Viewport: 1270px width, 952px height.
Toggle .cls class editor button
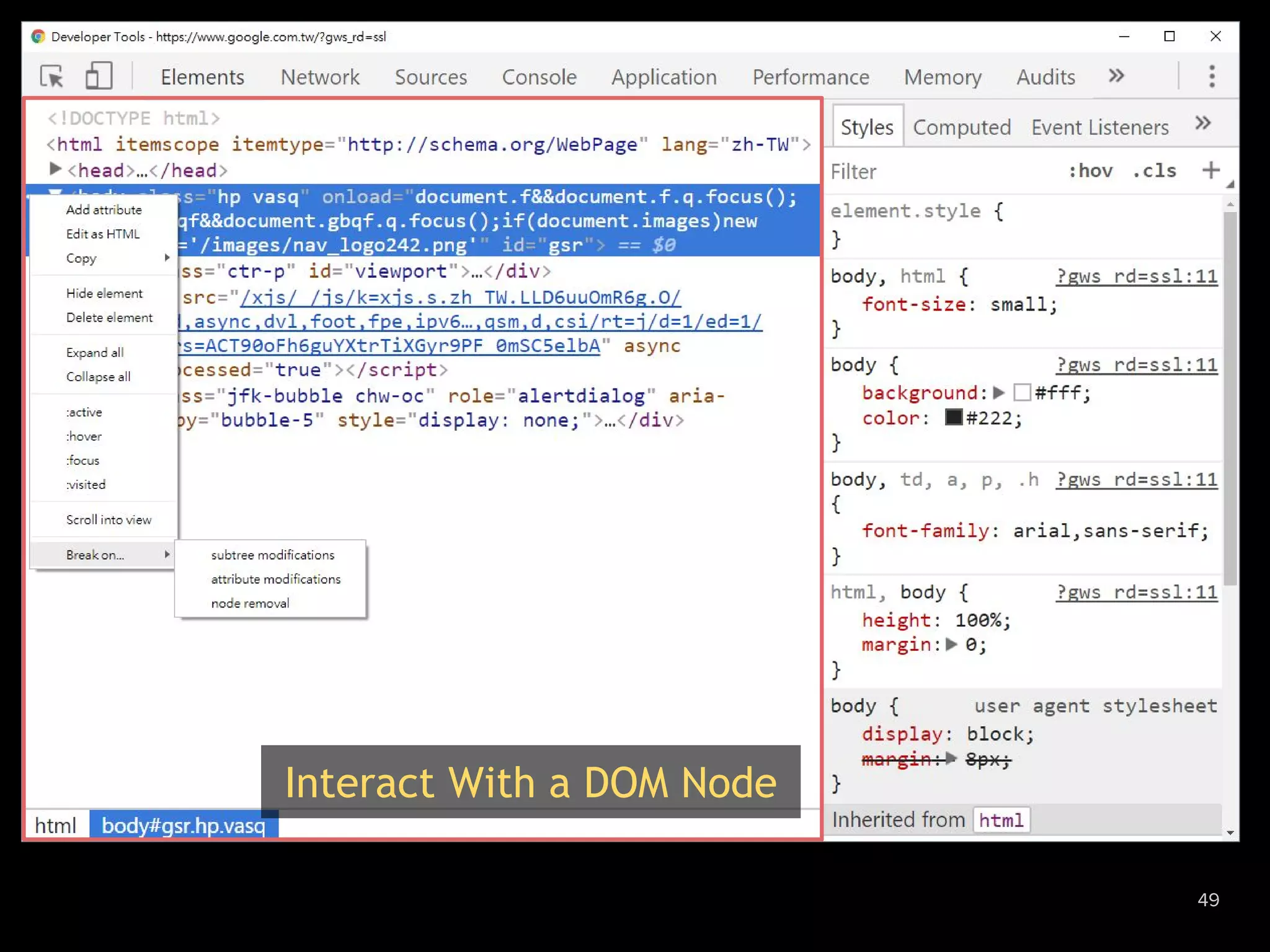[1154, 170]
